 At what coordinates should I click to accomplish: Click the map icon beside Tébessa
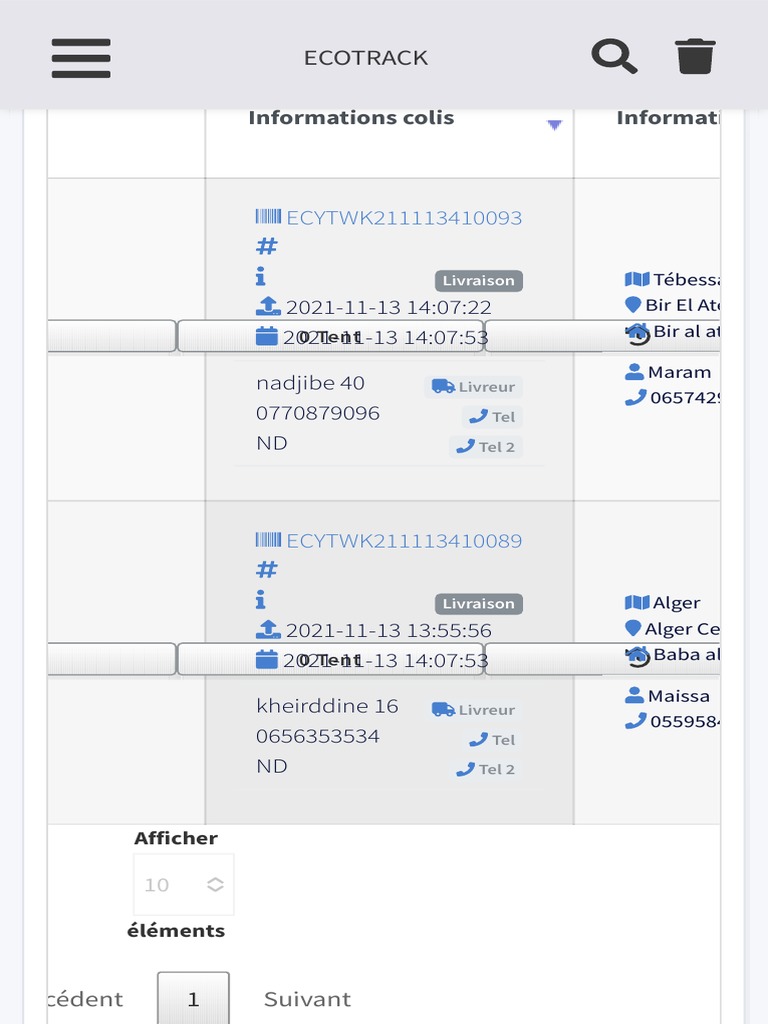pos(637,279)
